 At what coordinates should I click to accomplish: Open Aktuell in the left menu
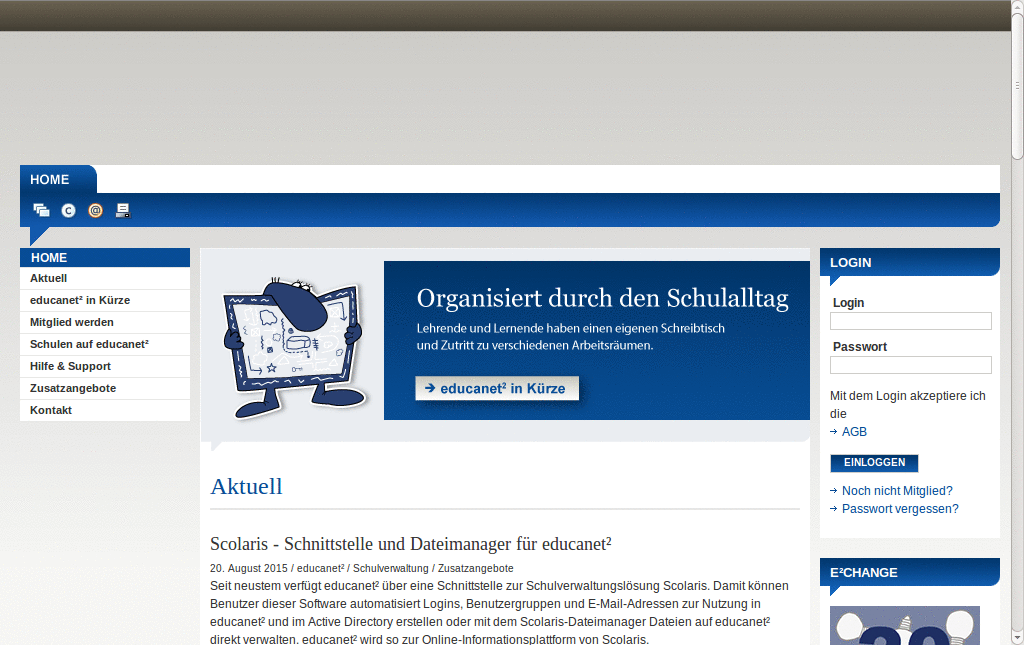click(105, 278)
